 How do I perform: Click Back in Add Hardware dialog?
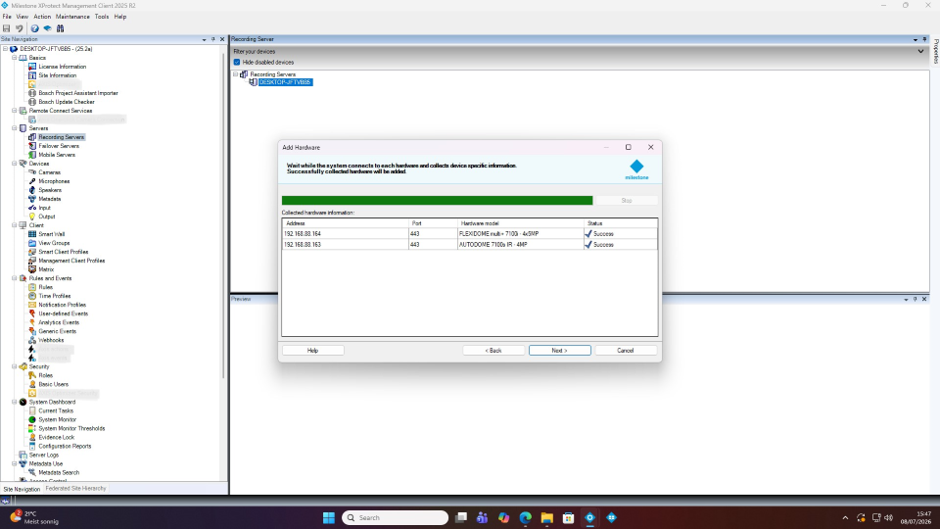click(493, 350)
